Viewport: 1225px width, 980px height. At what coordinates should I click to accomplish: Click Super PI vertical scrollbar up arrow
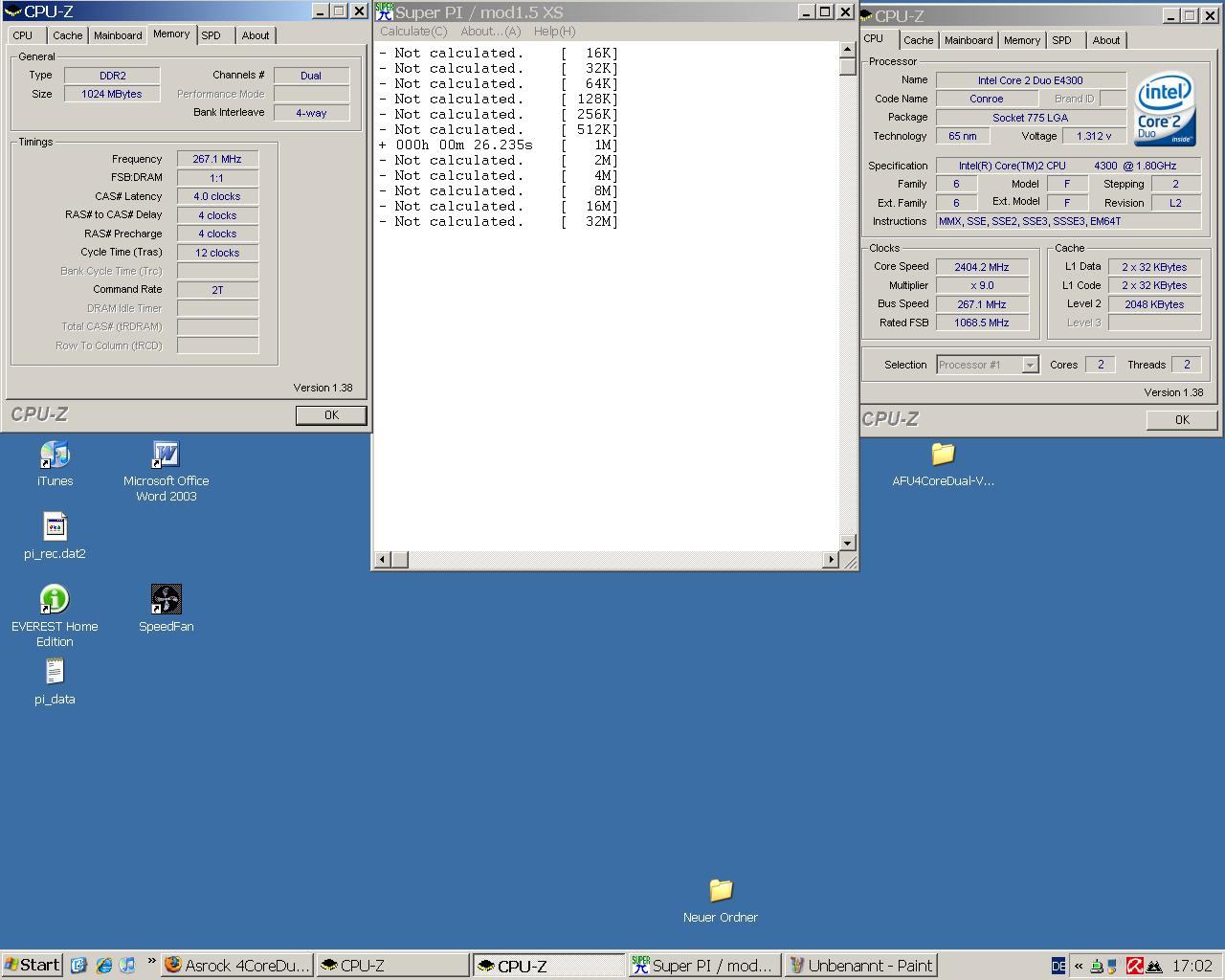point(847,50)
